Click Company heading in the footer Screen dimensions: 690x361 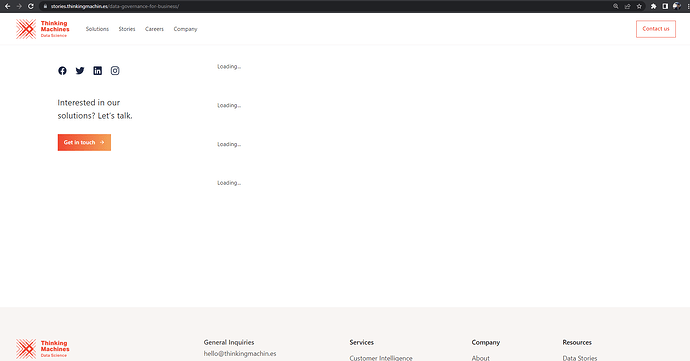point(486,342)
